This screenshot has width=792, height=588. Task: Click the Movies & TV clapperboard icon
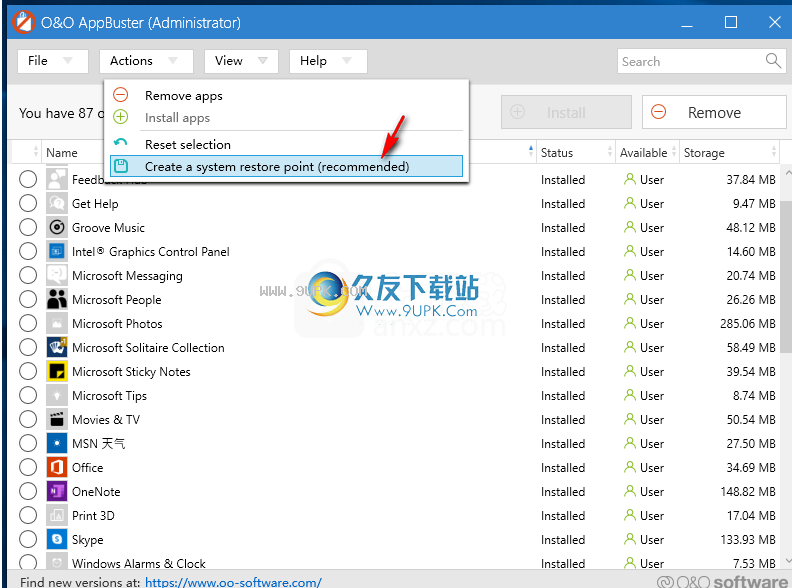pyautogui.click(x=57, y=419)
